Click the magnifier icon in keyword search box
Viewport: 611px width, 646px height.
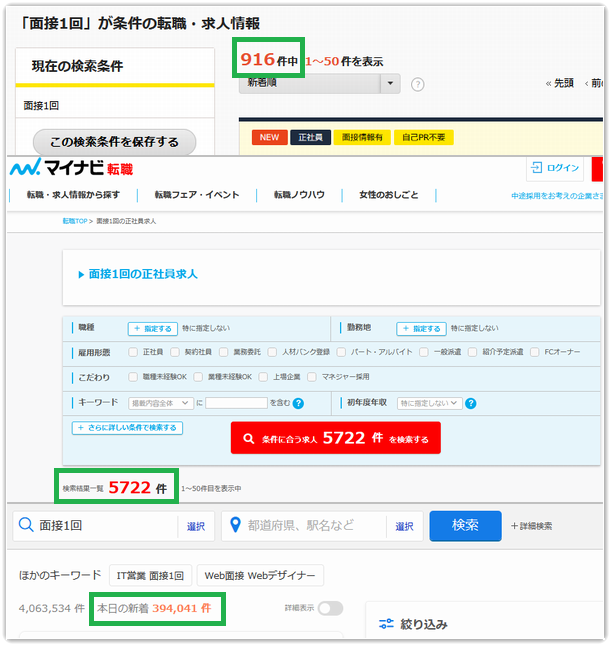click(27, 525)
